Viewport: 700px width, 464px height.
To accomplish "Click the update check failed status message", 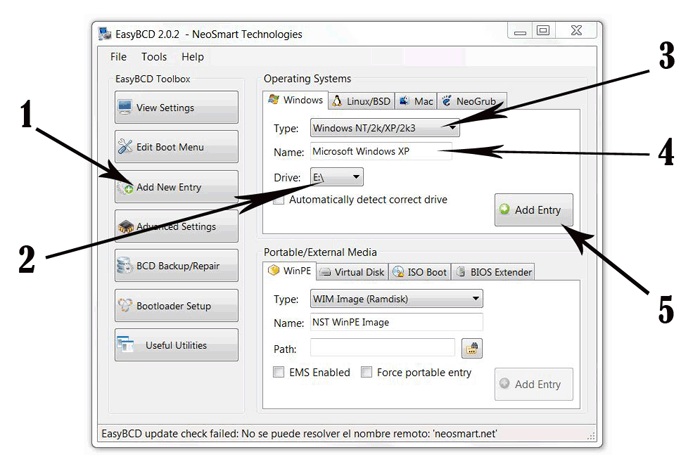I will tap(299, 434).
